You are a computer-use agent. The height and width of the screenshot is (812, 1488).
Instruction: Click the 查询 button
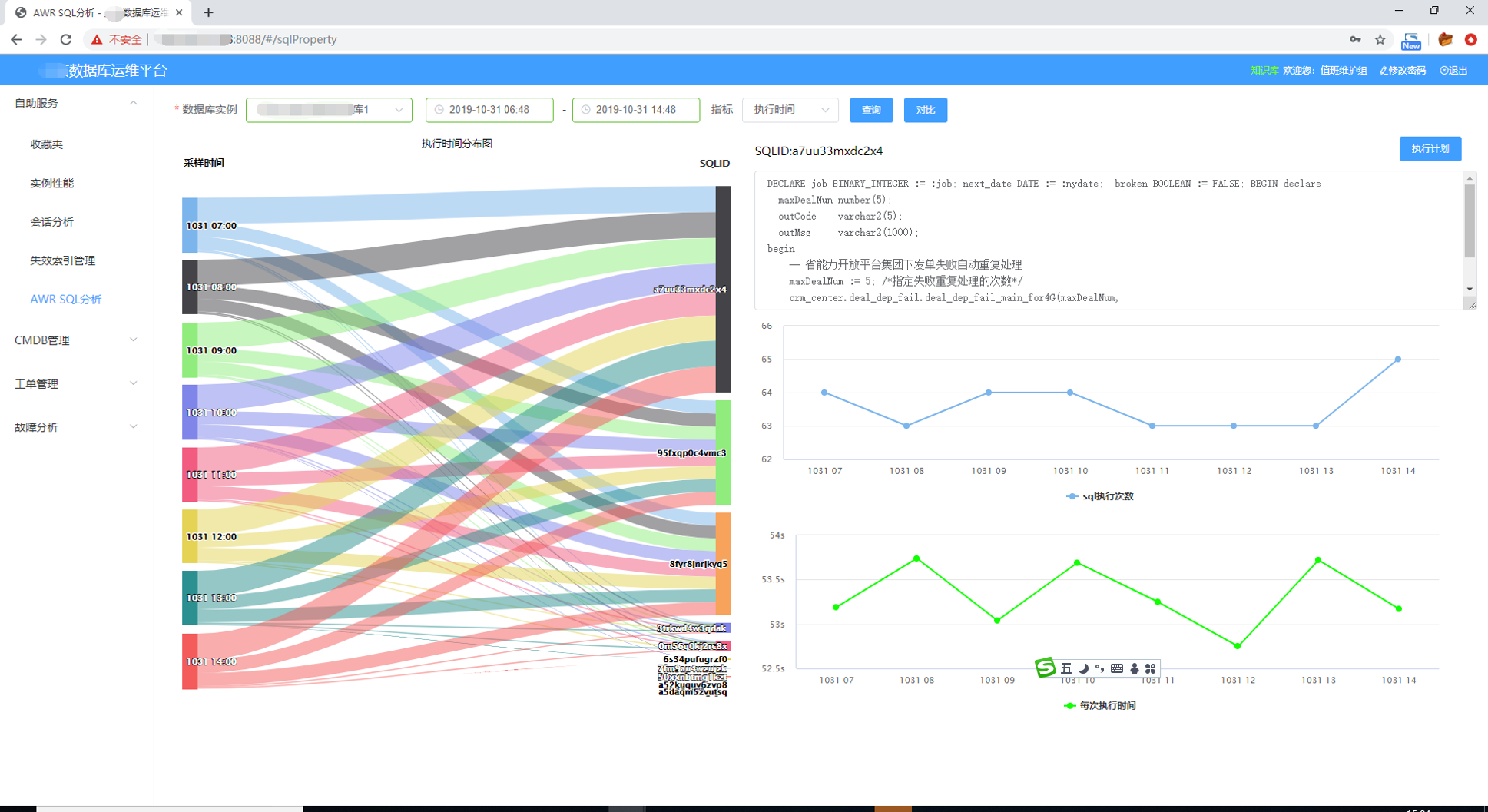871,110
